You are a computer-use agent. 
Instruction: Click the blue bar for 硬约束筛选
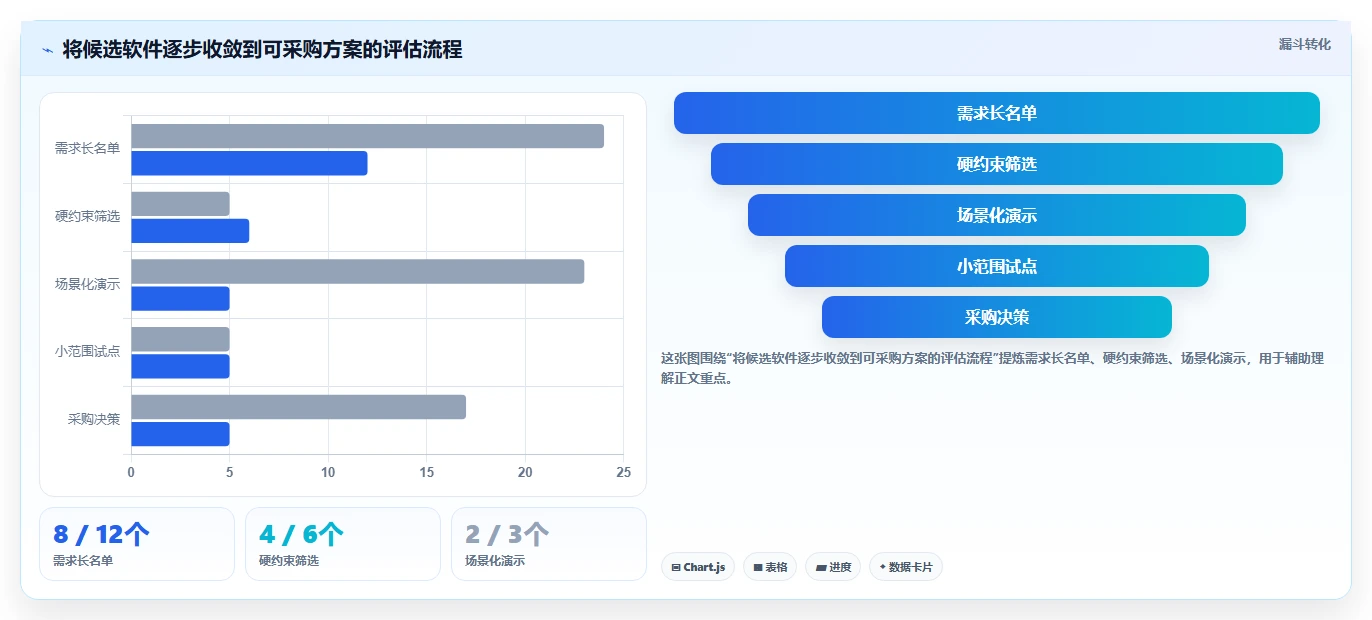tap(190, 231)
